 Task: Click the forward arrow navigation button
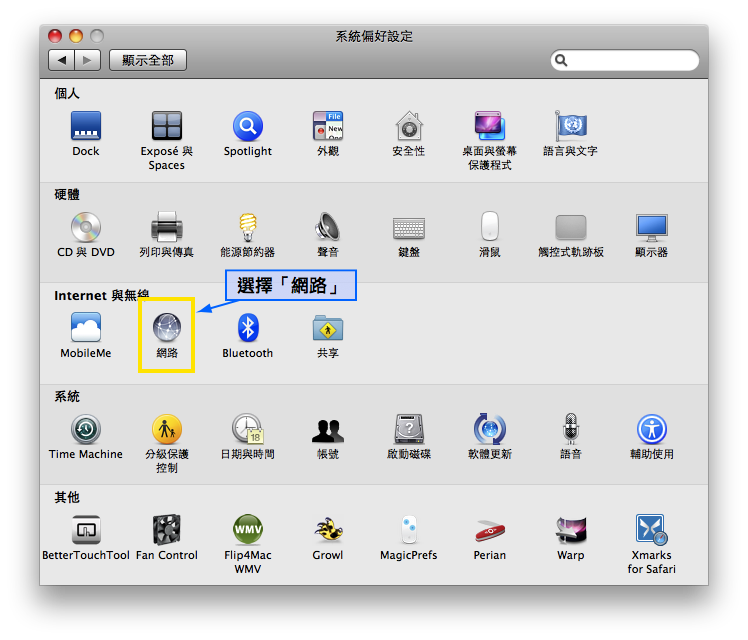[x=87, y=61]
